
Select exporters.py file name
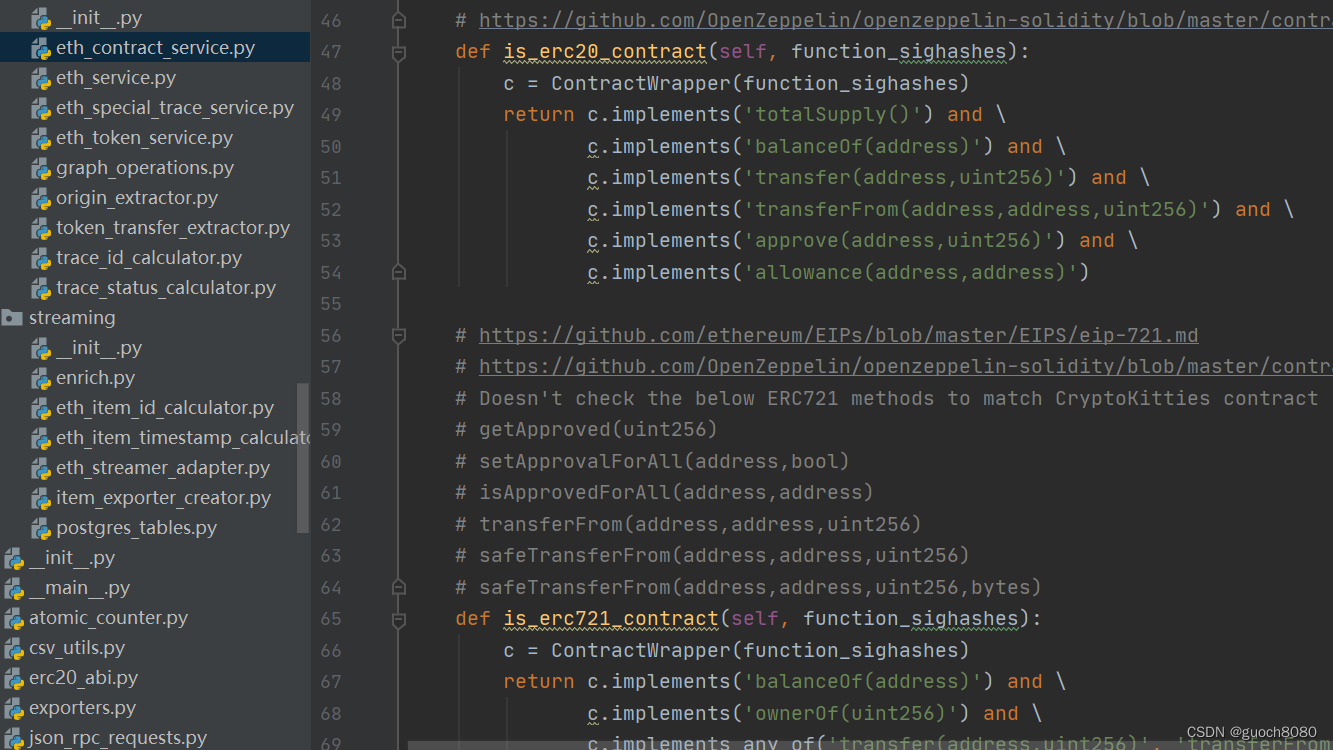pos(82,708)
